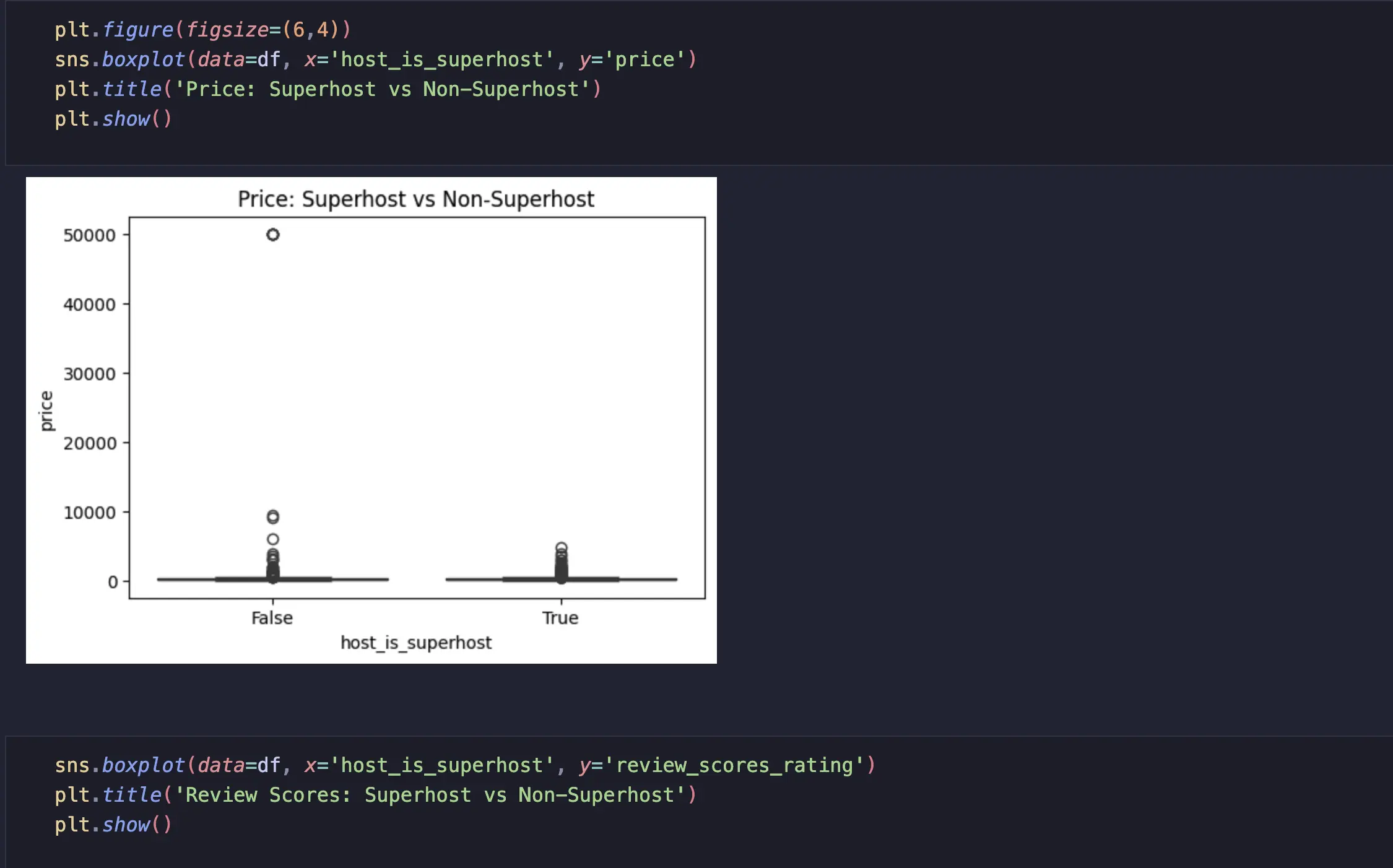Viewport: 1393px width, 868px height.
Task: Click the 40000 y-axis tick label
Action: [x=89, y=305]
